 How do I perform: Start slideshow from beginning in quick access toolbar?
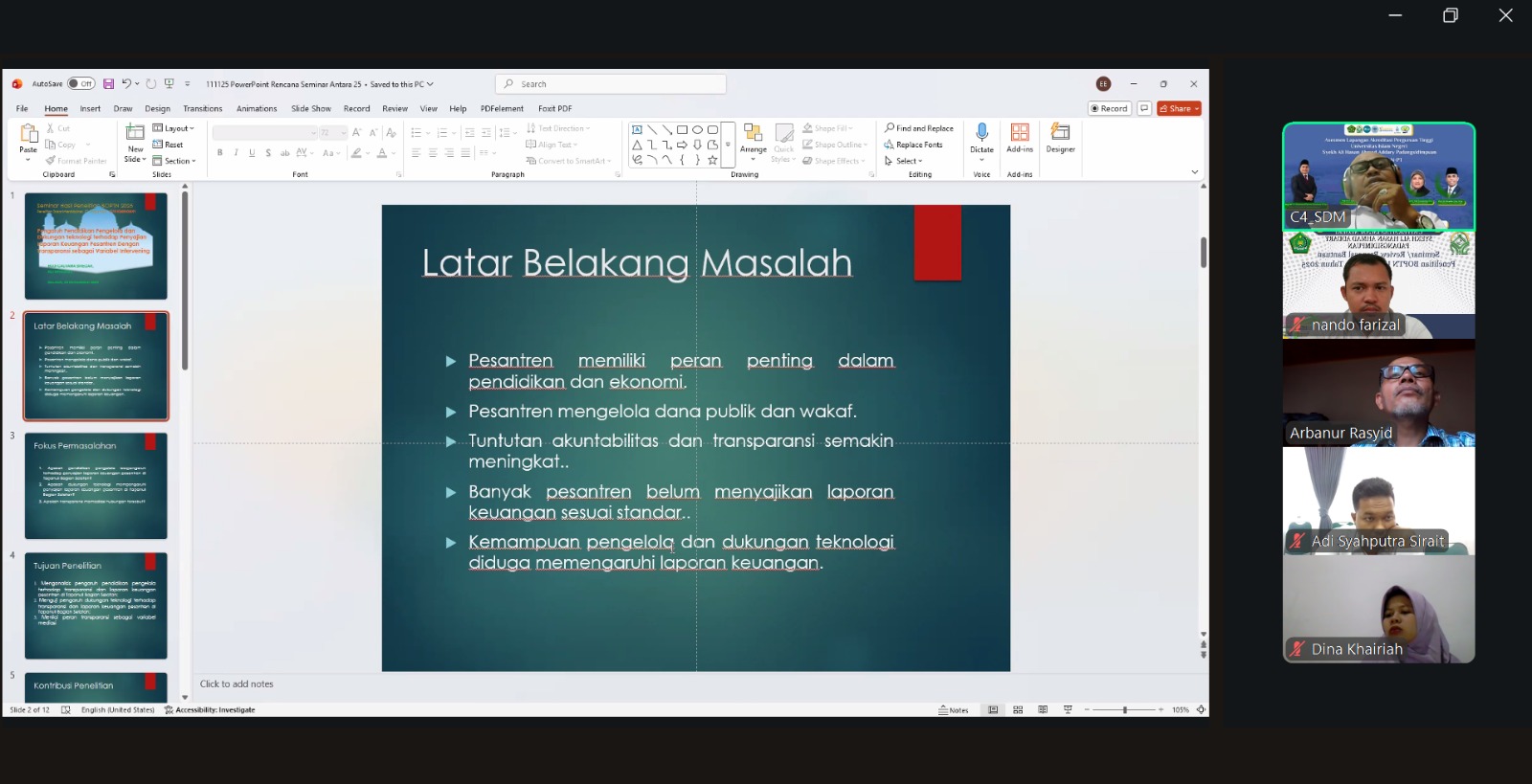click(169, 84)
